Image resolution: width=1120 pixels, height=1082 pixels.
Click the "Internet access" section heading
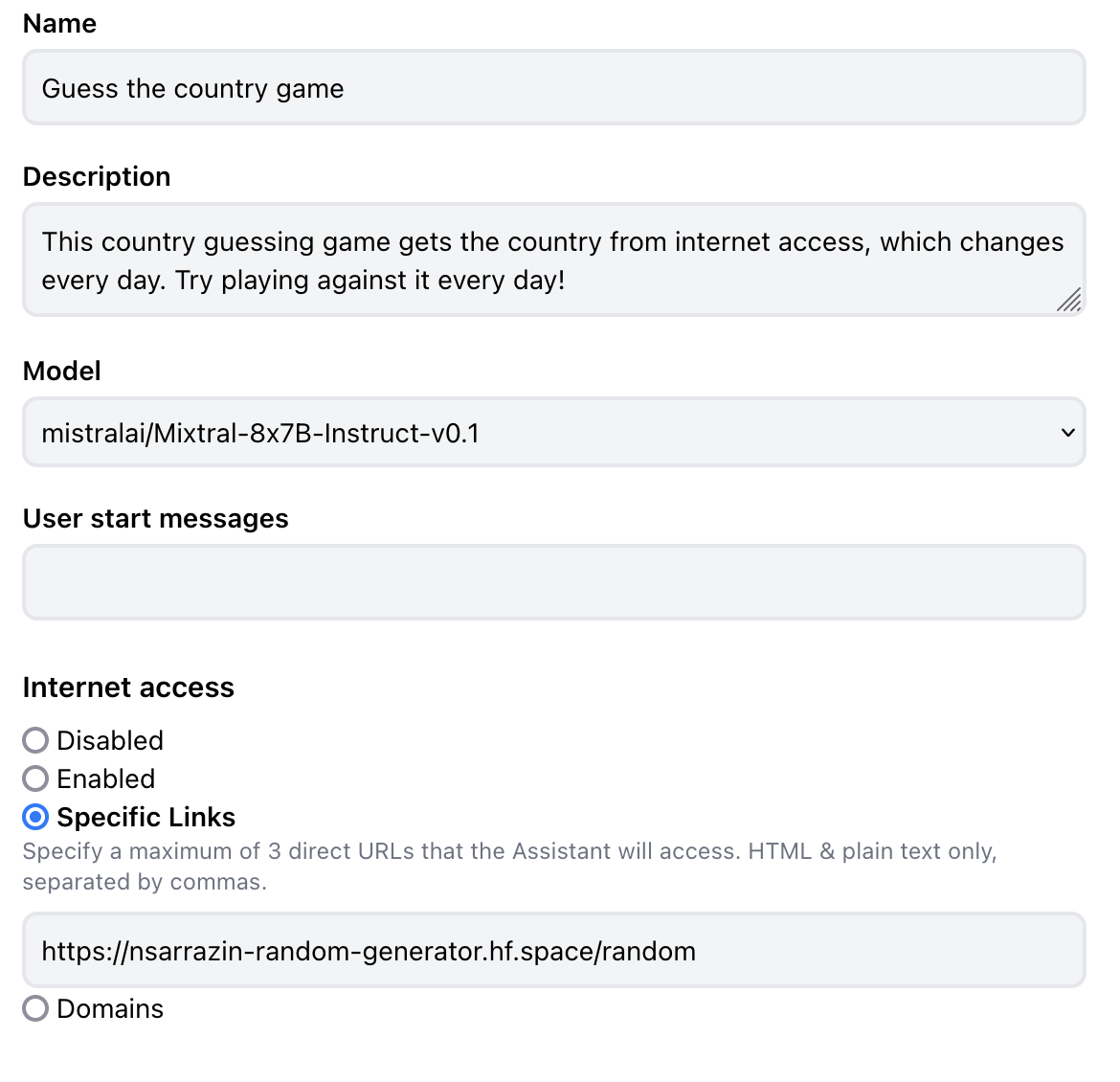point(128,688)
